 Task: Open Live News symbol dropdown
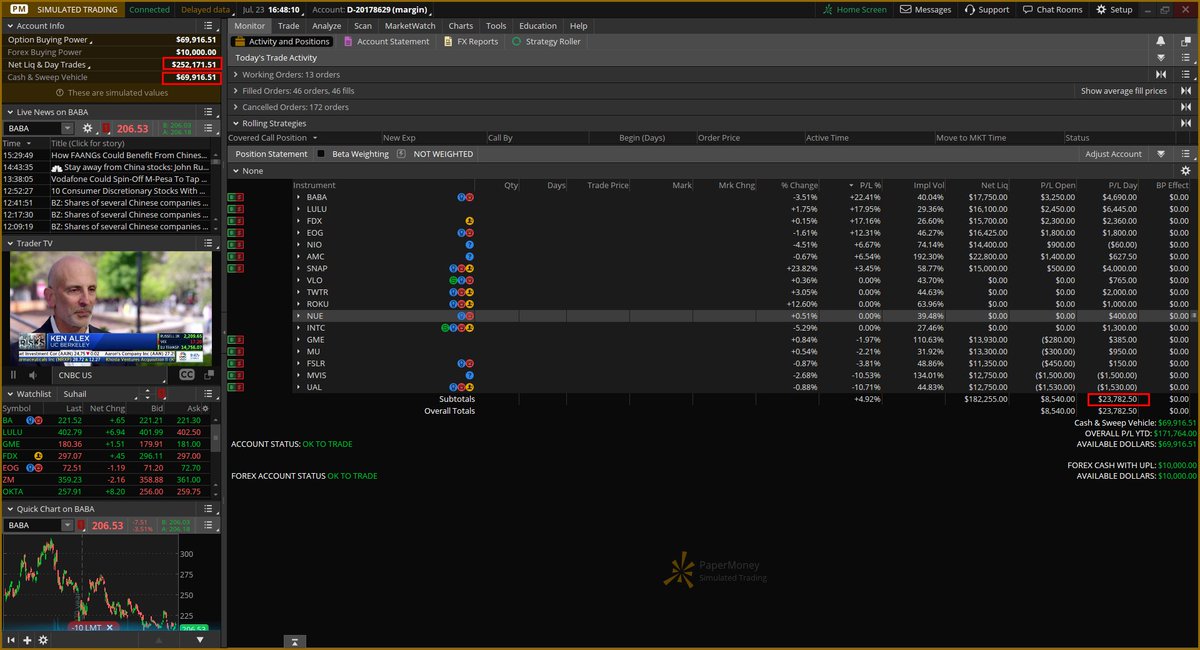[67, 128]
